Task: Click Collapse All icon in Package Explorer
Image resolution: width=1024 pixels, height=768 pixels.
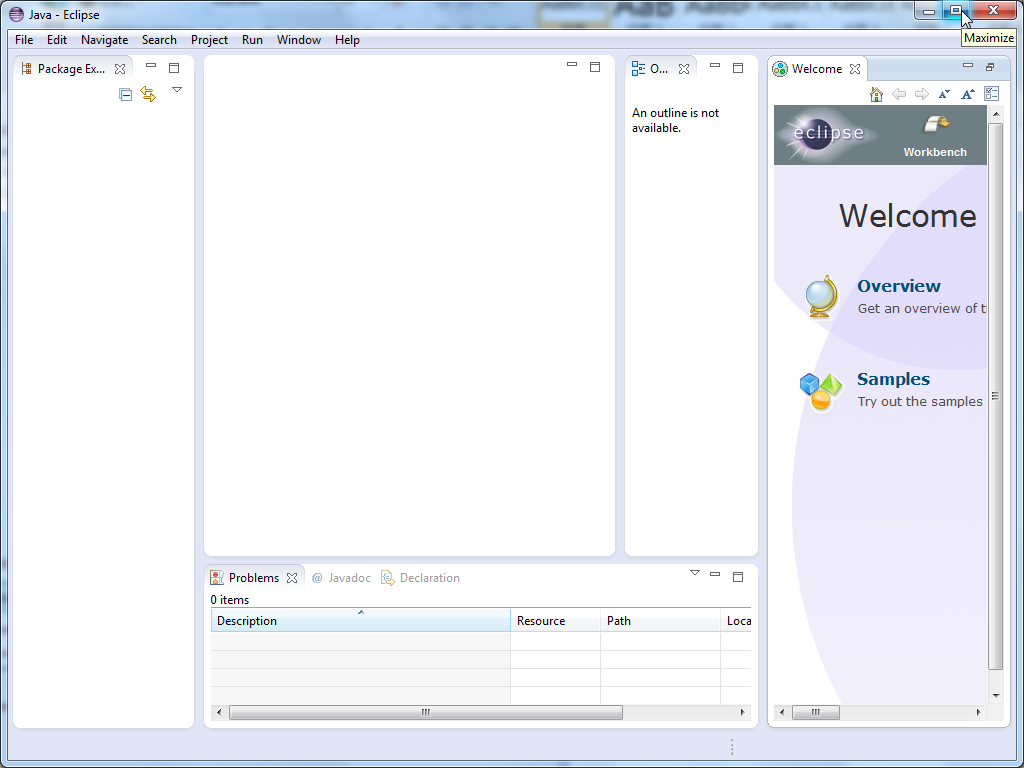Action: tap(125, 95)
